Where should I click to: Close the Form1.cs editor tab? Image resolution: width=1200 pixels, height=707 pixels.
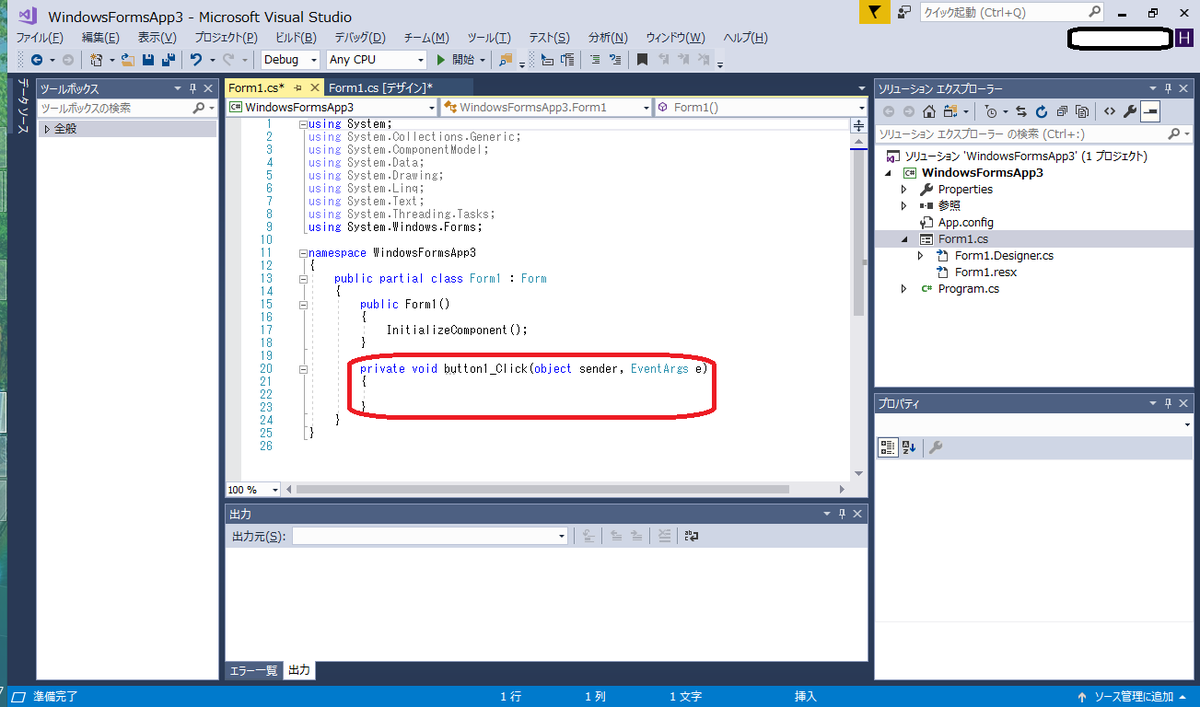click(x=315, y=88)
